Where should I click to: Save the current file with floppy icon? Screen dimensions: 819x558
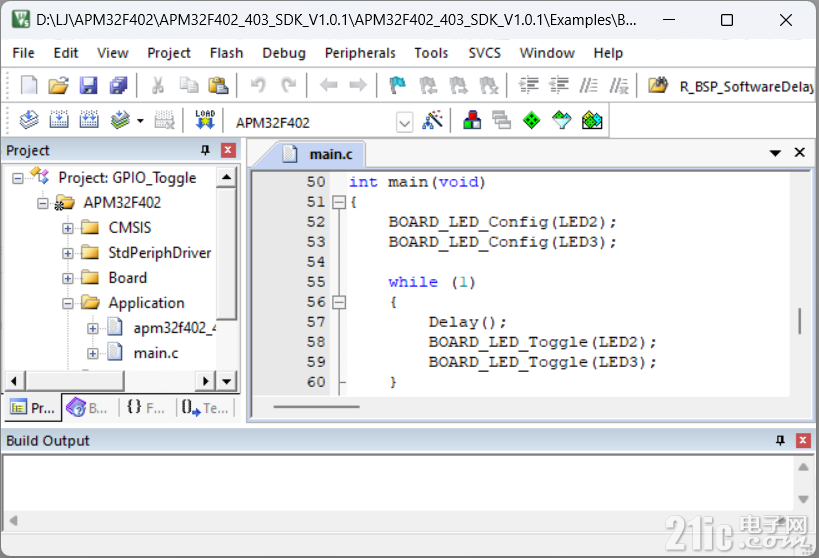click(88, 85)
